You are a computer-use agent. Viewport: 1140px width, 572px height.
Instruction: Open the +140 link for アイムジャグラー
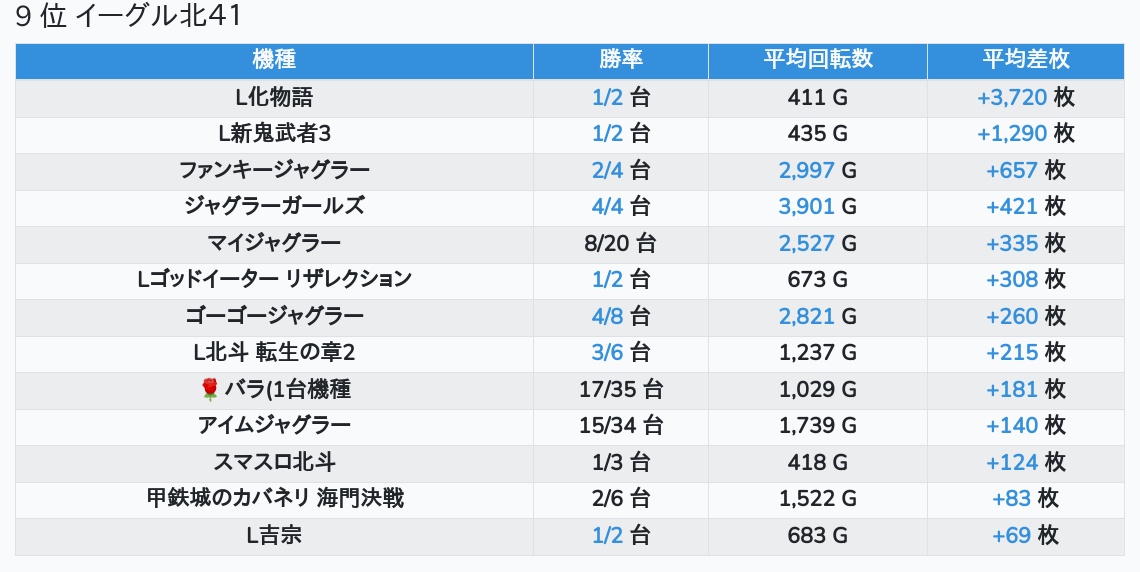click(1012, 425)
